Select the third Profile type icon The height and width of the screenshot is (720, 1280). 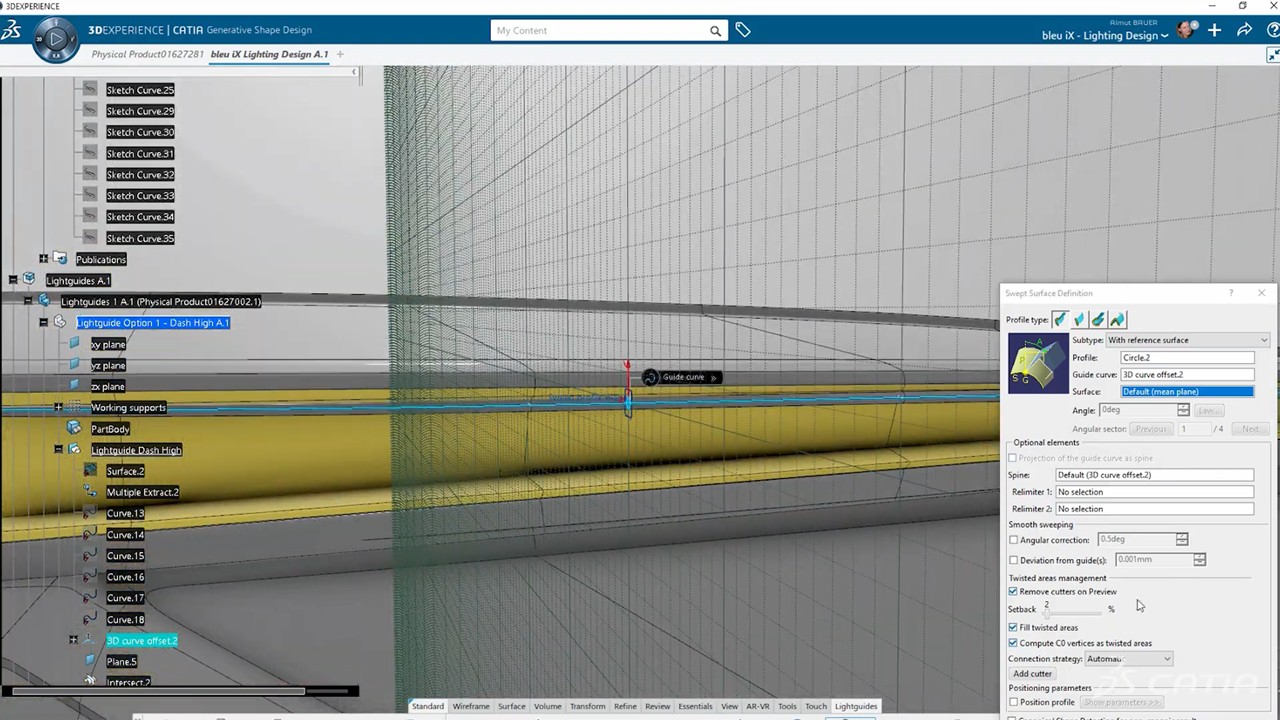pyautogui.click(x=1098, y=320)
